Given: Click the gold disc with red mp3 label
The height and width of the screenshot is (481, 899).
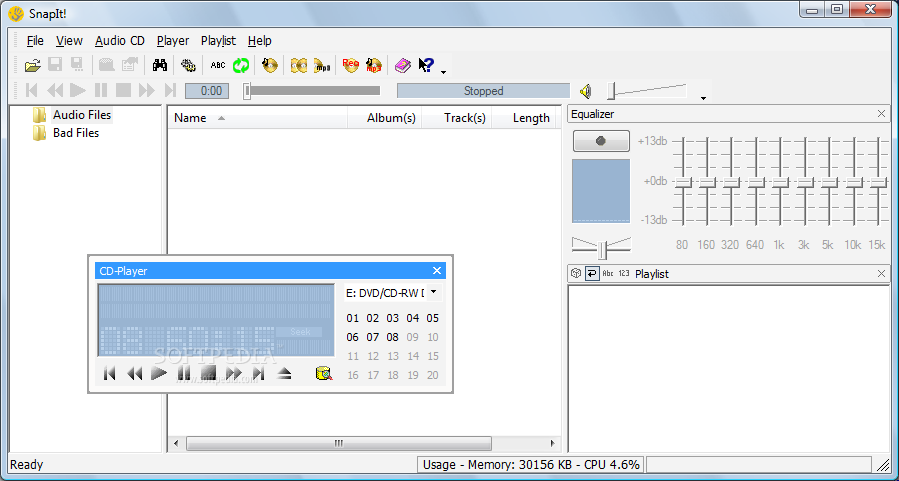Looking at the screenshot, I should click(x=374, y=65).
